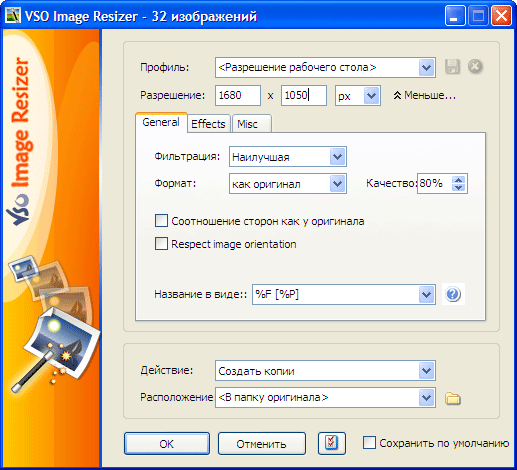Browse for destination folder icon

pos(453,398)
